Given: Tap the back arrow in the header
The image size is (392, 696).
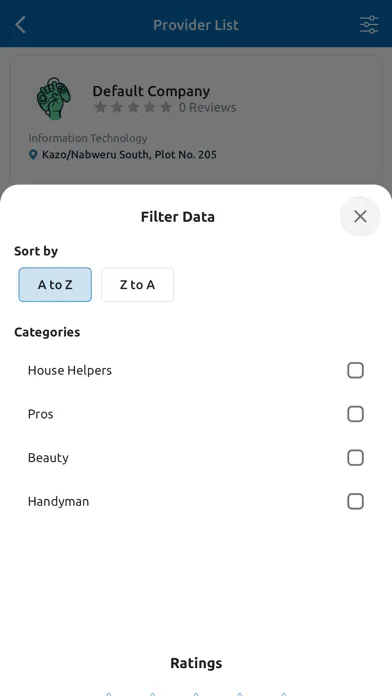Looking at the screenshot, I should [x=20, y=25].
